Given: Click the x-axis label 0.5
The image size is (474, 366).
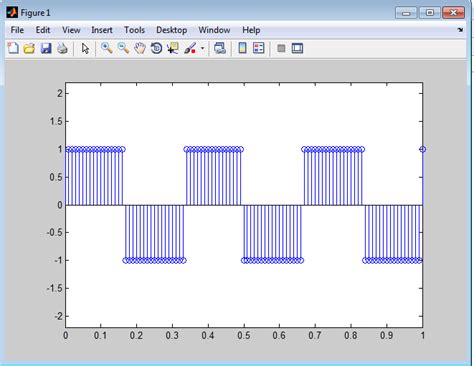Looking at the screenshot, I should click(x=244, y=335).
